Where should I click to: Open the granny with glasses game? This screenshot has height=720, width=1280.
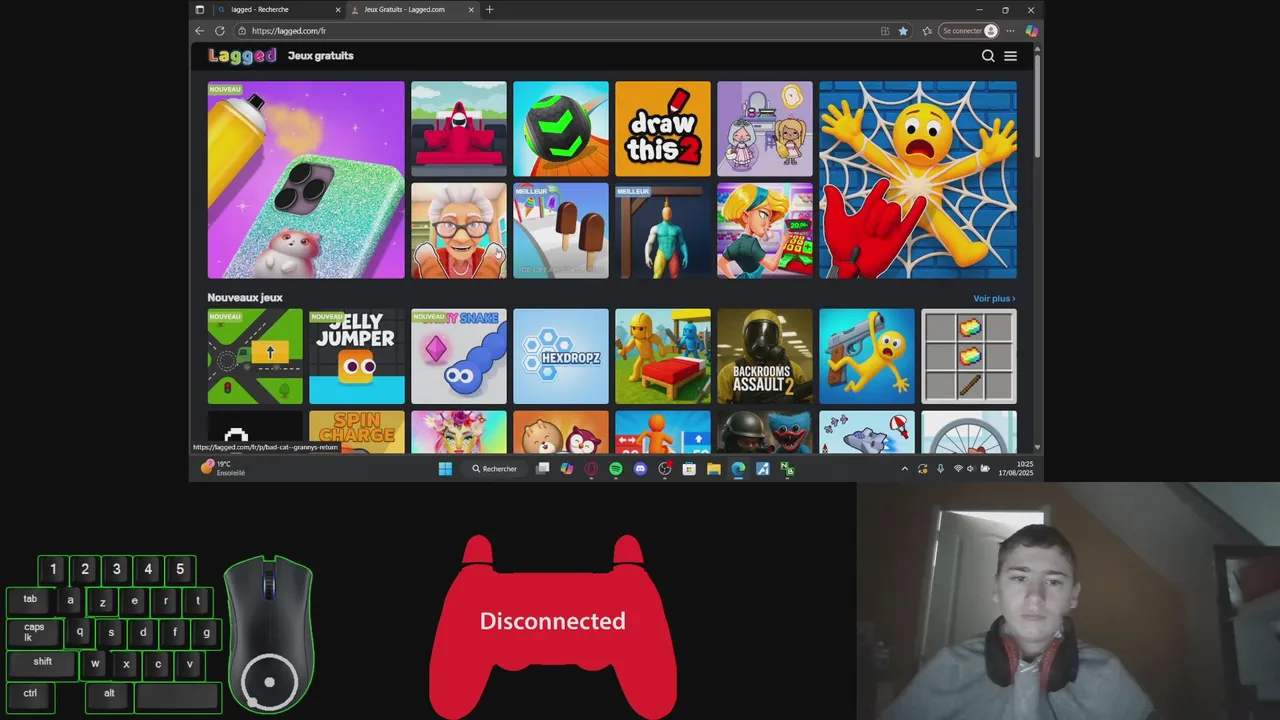[x=459, y=231]
